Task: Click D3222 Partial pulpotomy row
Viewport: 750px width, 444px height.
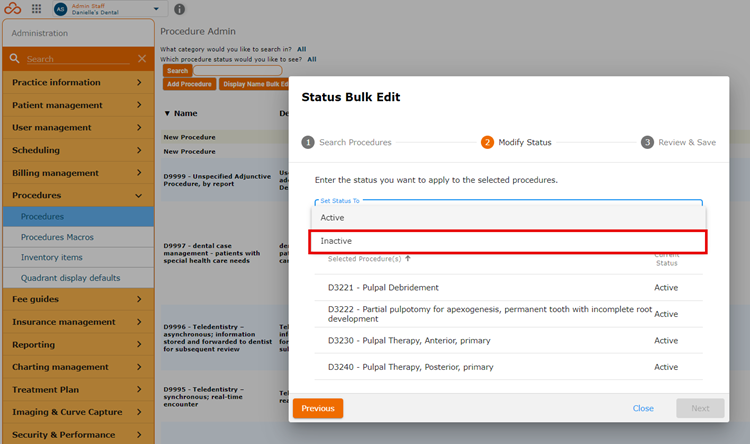Action: click(x=508, y=314)
